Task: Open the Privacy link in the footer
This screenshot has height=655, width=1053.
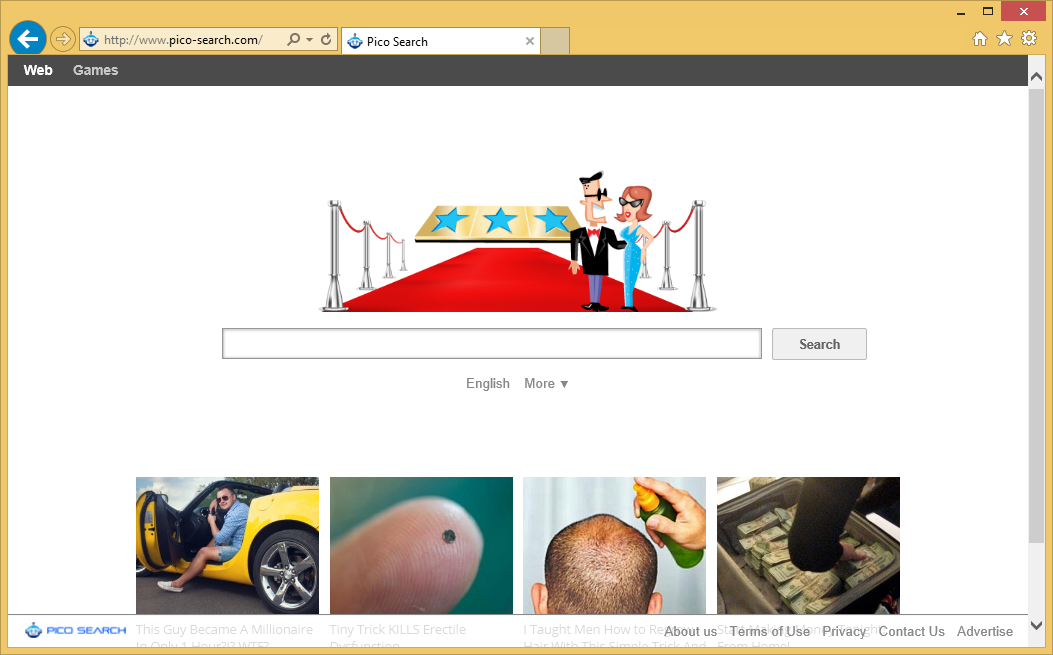Action: [844, 631]
